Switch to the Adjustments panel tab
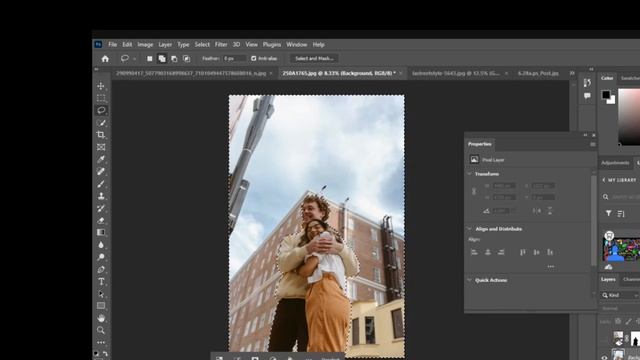Viewport: 640px width, 360px height. tap(615, 163)
